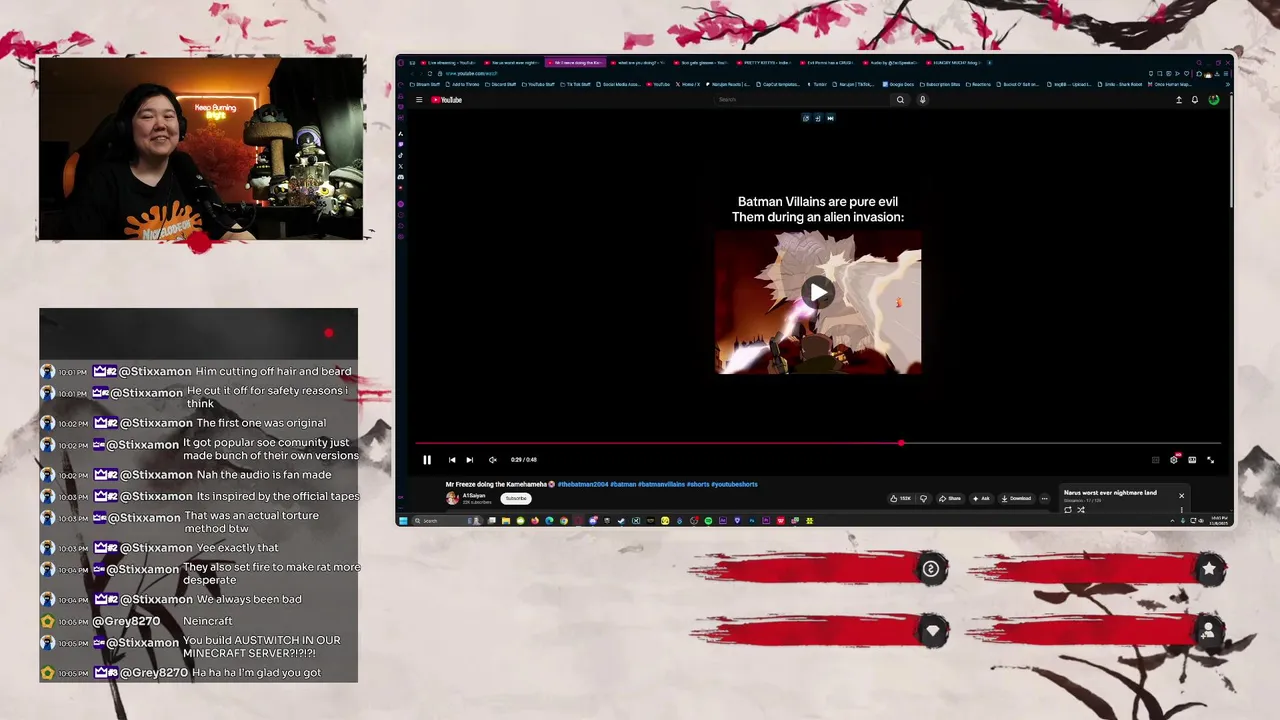Screen dimensions: 1280x720
Task: Click chat message 'We always been bad'
Action: (249, 599)
